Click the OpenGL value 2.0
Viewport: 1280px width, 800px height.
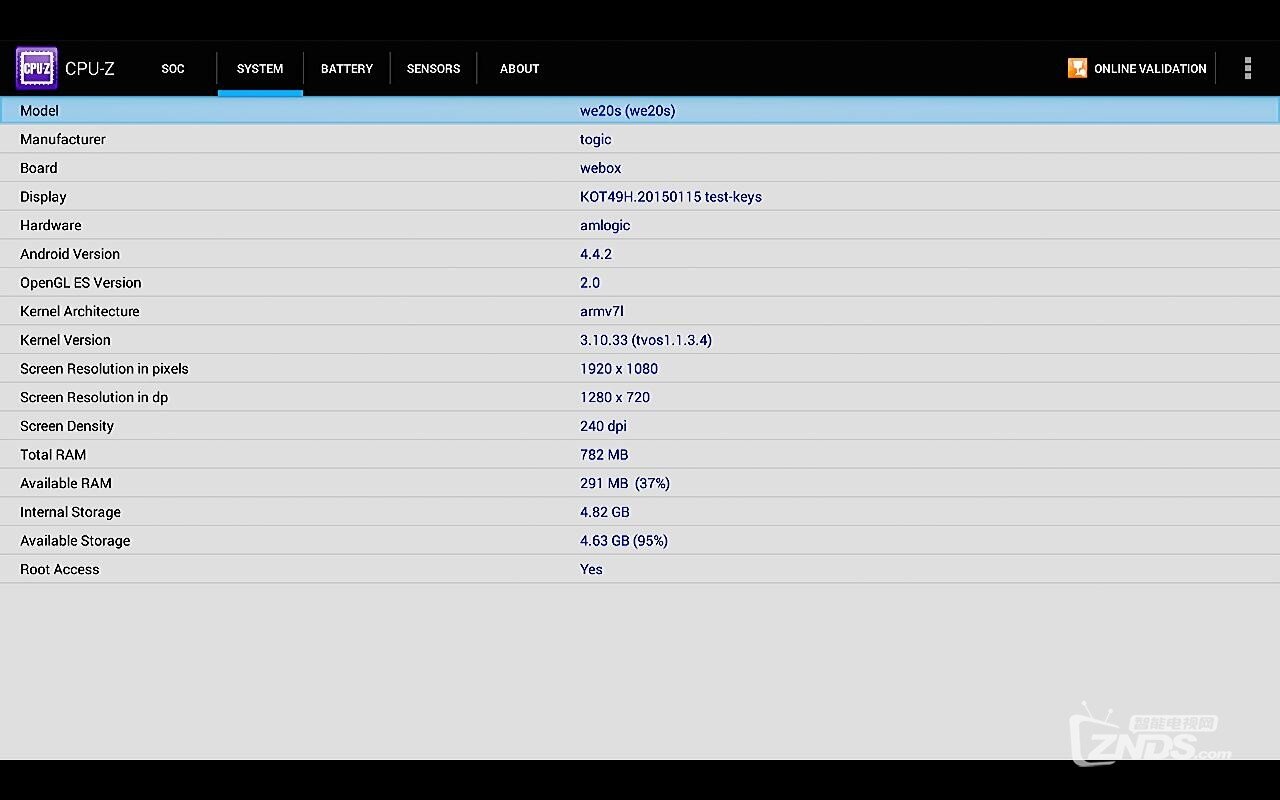coord(590,283)
